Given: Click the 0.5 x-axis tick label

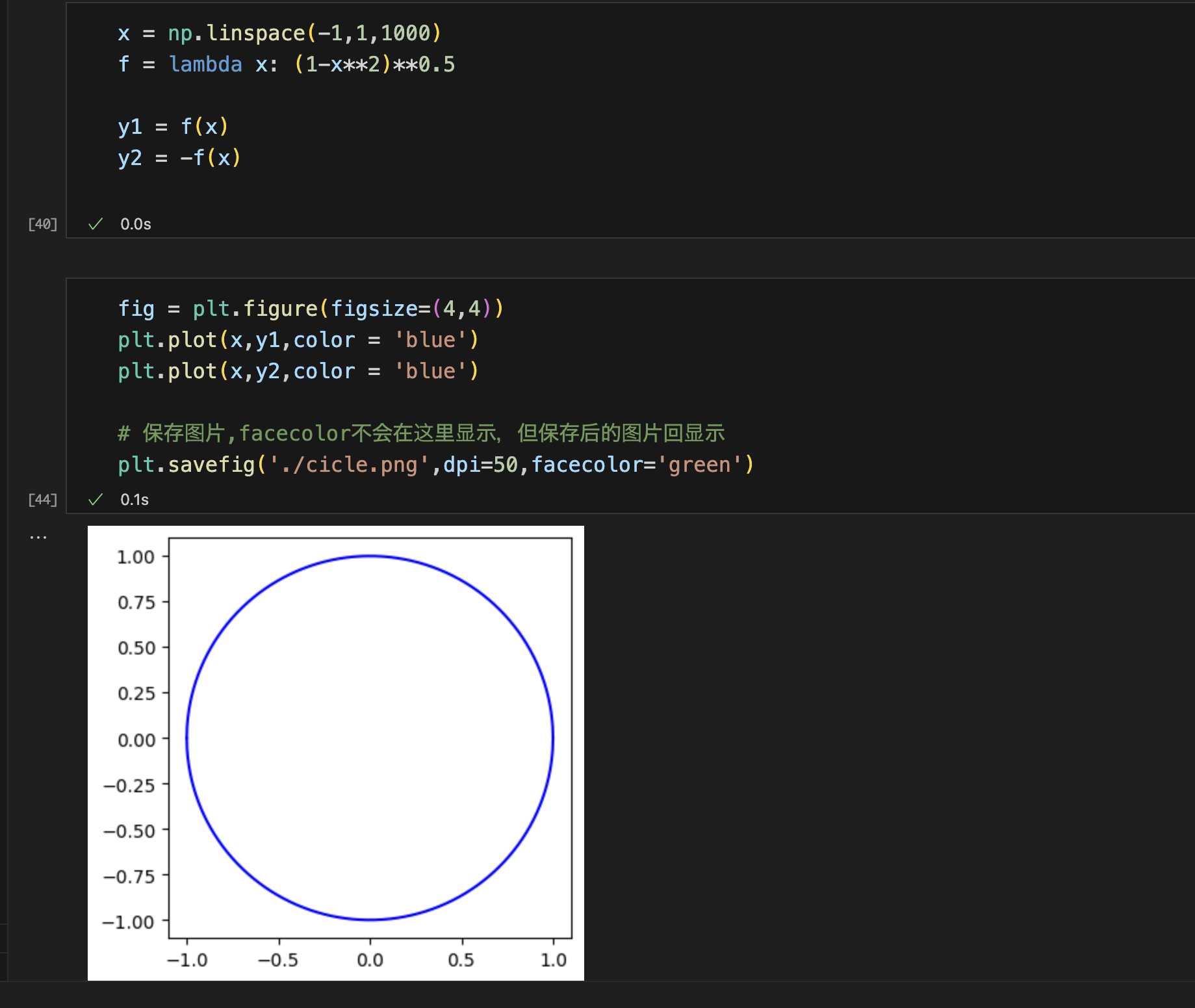Looking at the screenshot, I should (x=461, y=960).
